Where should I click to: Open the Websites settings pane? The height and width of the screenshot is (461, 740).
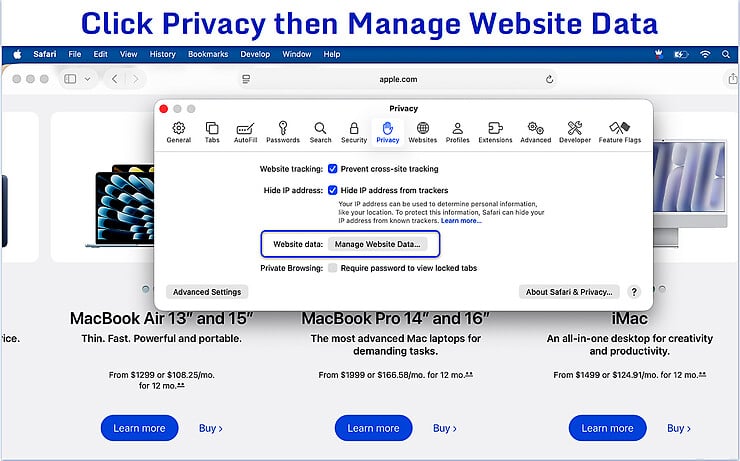422,133
